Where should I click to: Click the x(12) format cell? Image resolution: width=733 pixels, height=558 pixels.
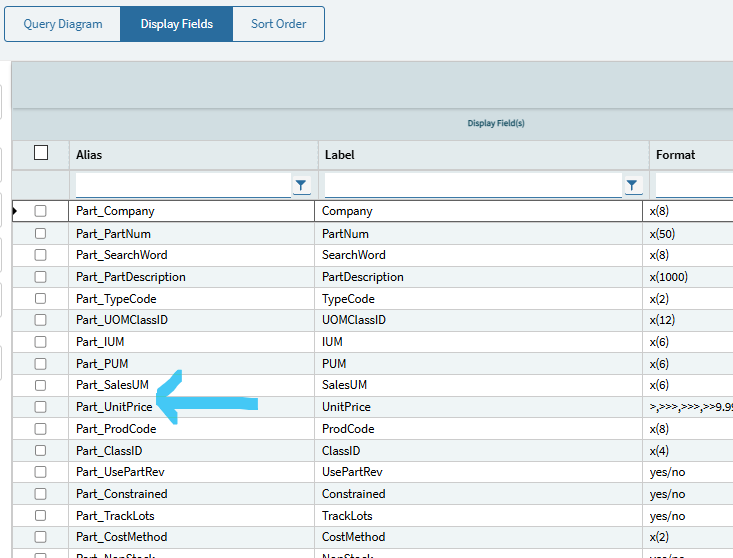tap(688, 320)
